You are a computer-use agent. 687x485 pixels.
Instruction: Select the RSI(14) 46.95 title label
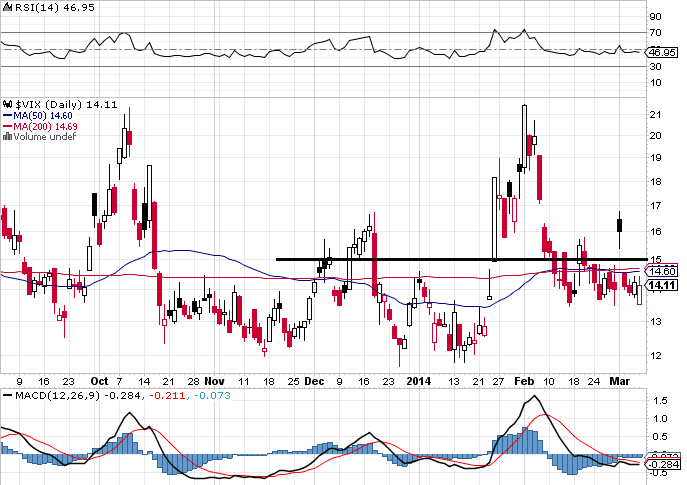coord(55,7)
